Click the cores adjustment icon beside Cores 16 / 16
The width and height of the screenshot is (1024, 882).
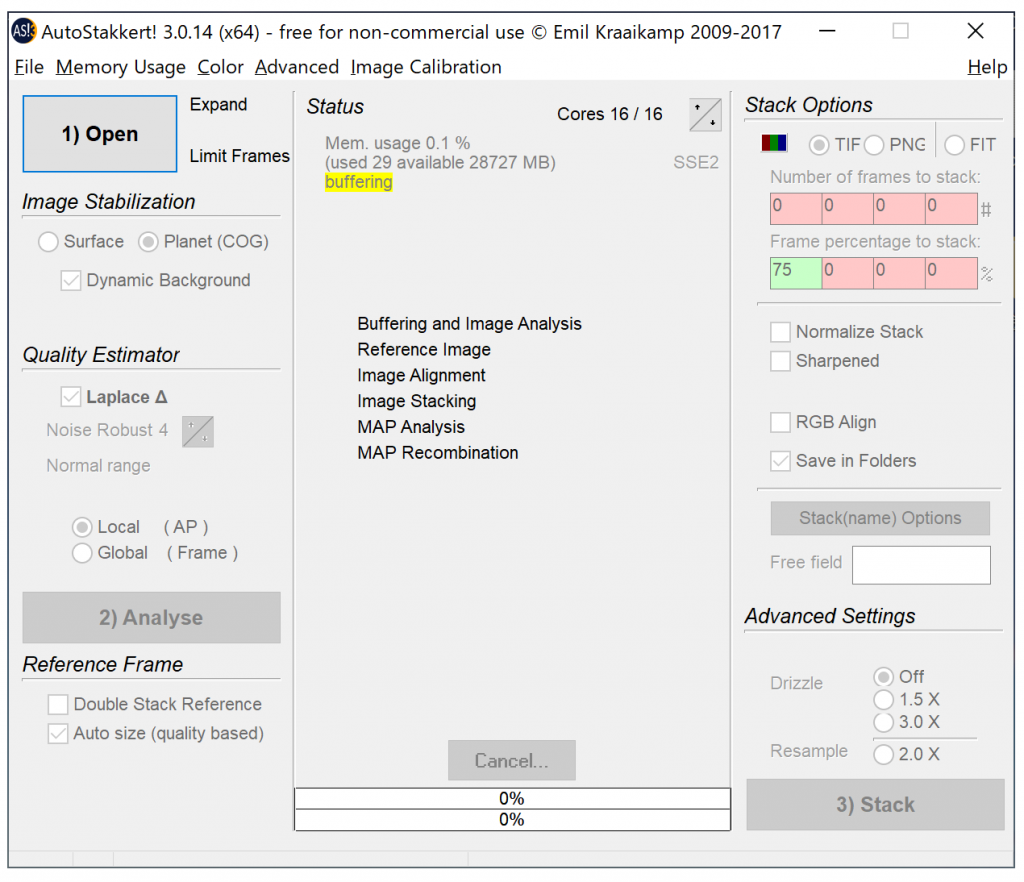coord(705,114)
